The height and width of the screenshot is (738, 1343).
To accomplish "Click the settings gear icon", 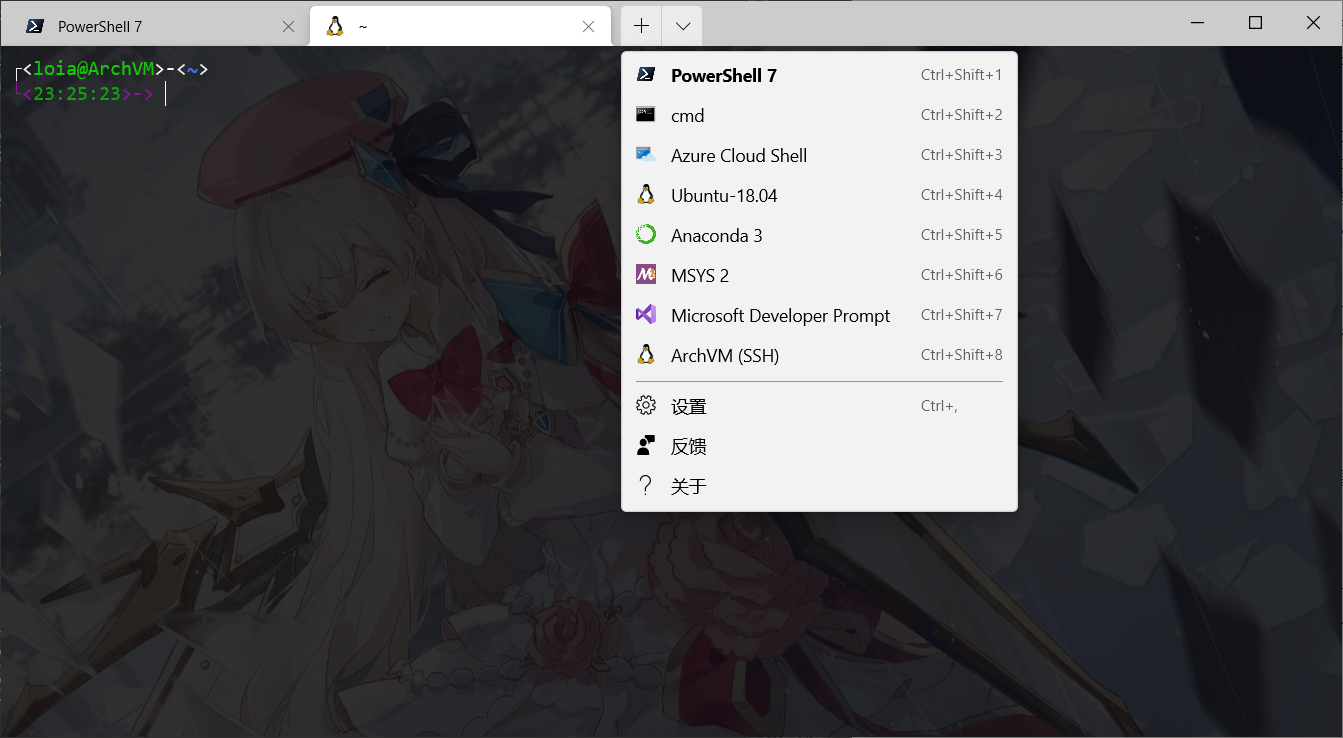I will pos(646,405).
